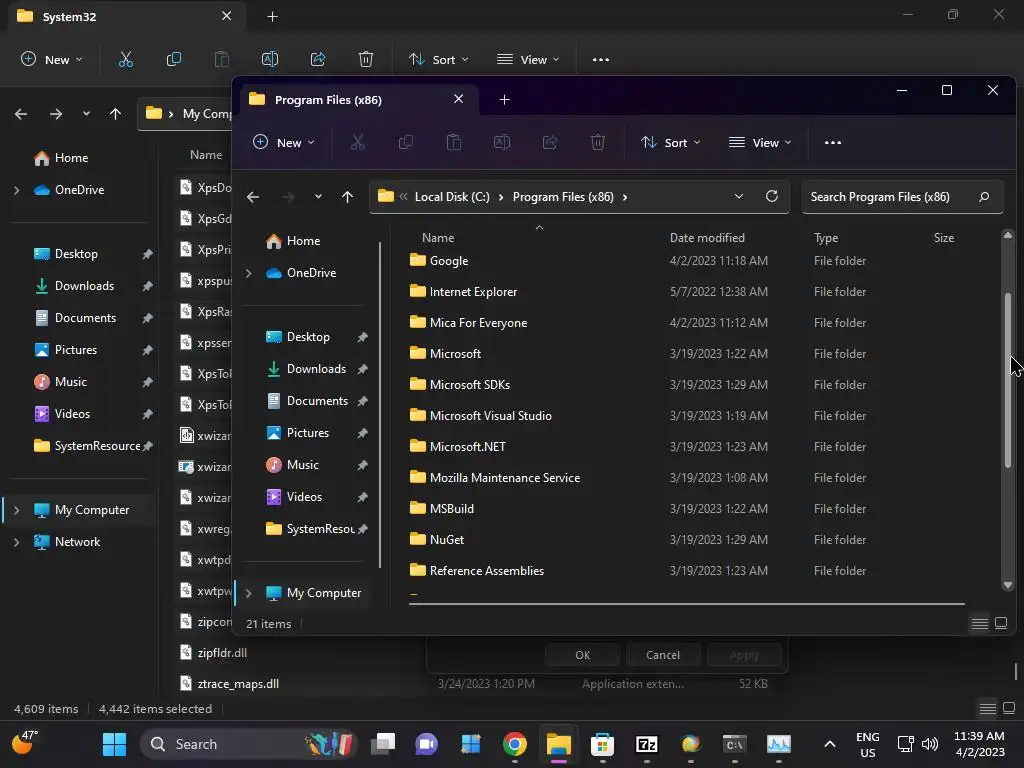The width and height of the screenshot is (1024, 768).
Task: Open View dropdown in System32 window
Action: point(528,59)
